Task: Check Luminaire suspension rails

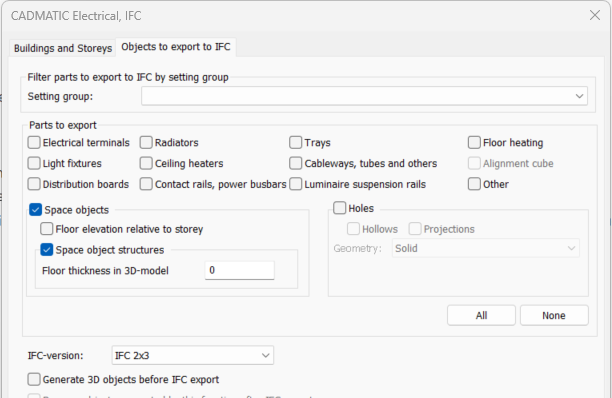Action: [295, 184]
